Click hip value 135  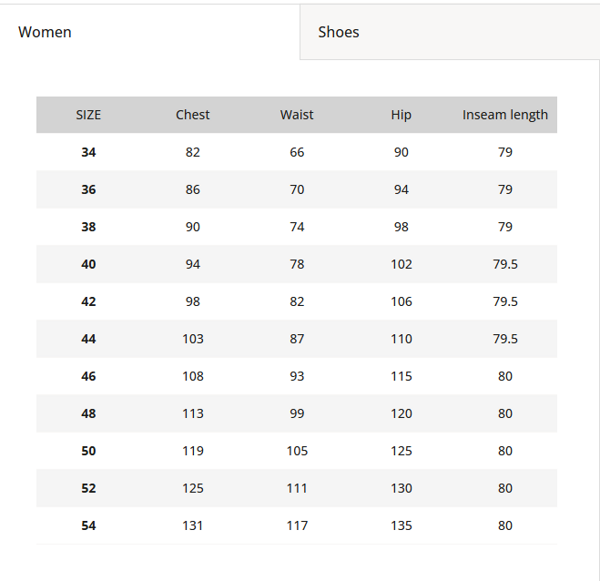point(401,526)
